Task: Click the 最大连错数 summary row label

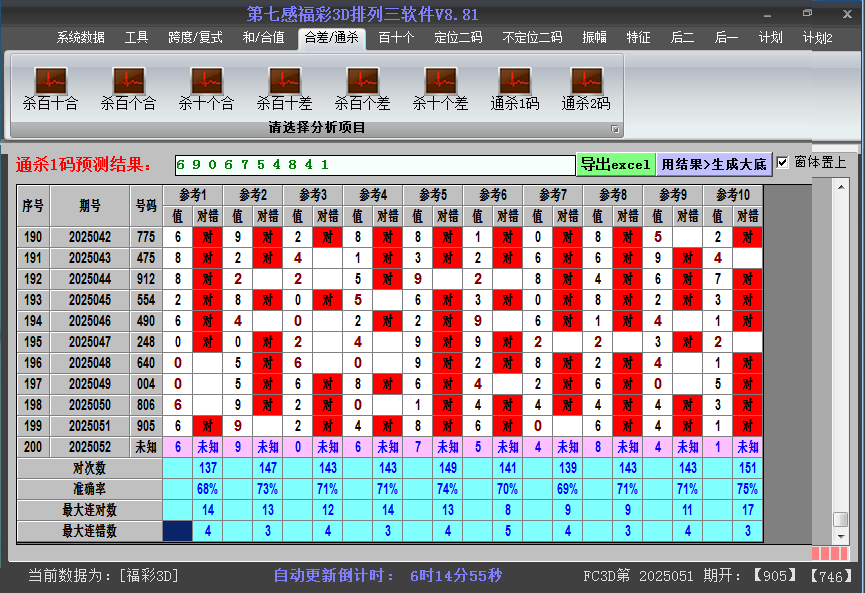Action: [89, 531]
